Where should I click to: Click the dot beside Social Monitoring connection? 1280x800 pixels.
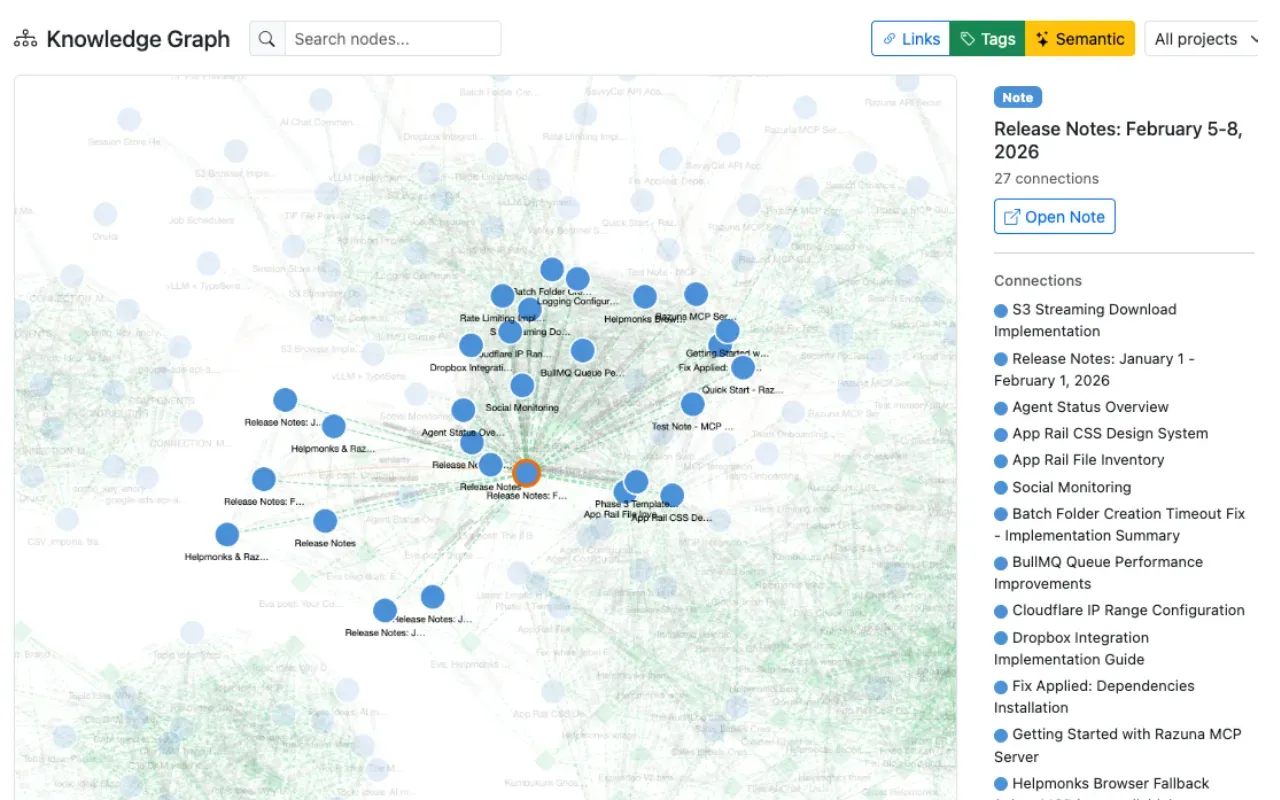click(x=1000, y=488)
